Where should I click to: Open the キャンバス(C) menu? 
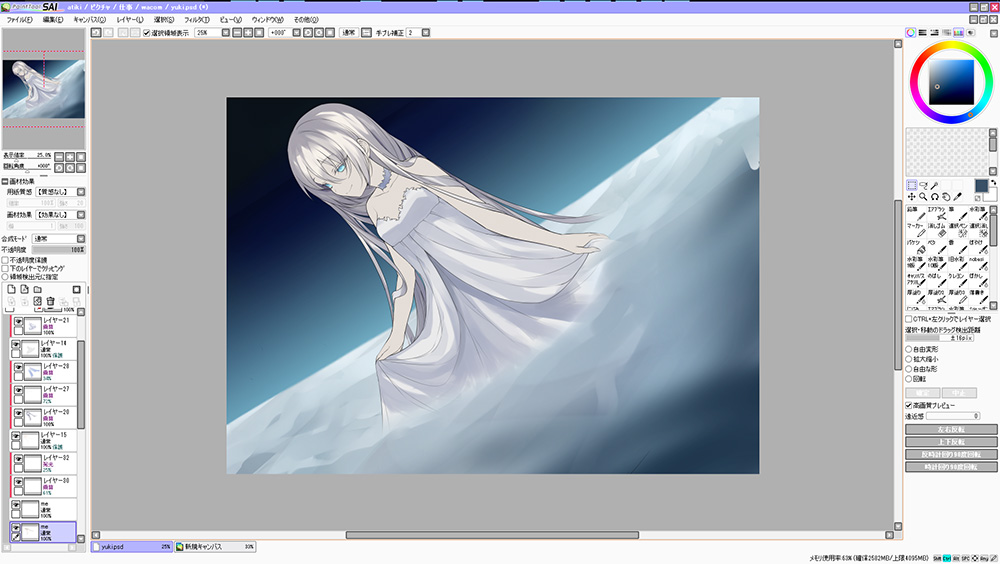coord(89,20)
